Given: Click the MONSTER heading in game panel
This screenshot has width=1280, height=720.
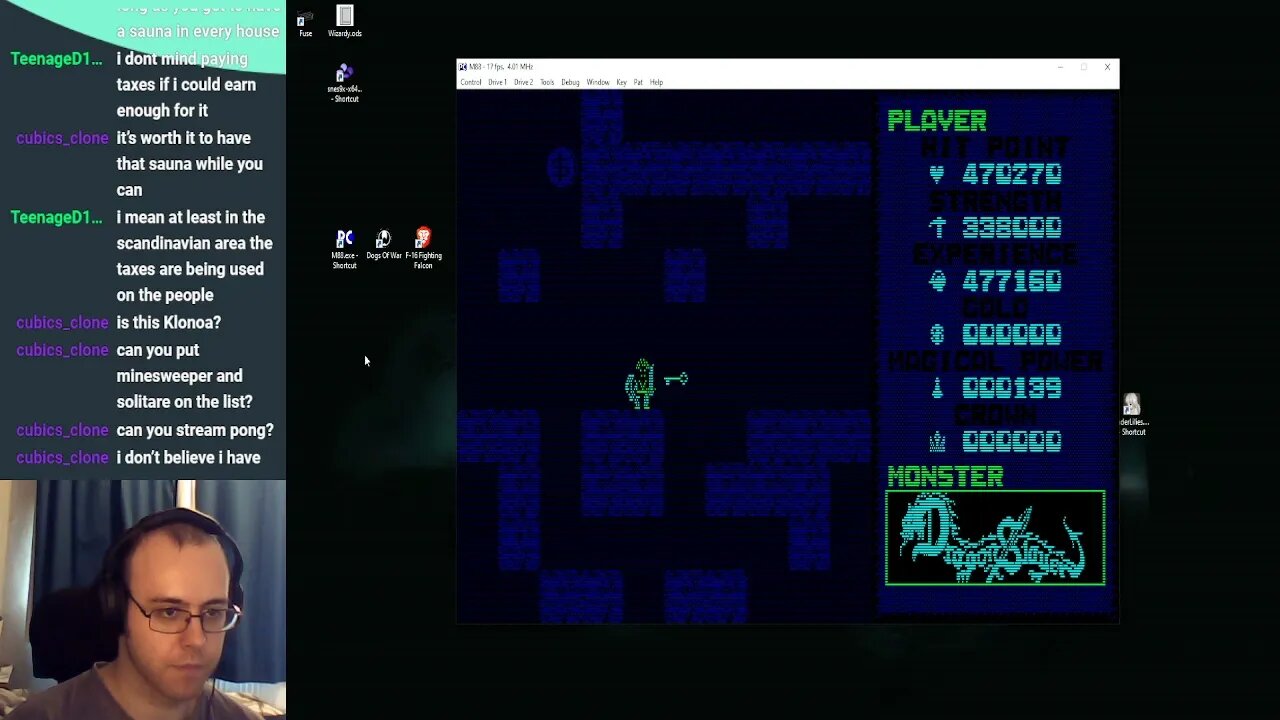Looking at the screenshot, I should click(x=945, y=477).
